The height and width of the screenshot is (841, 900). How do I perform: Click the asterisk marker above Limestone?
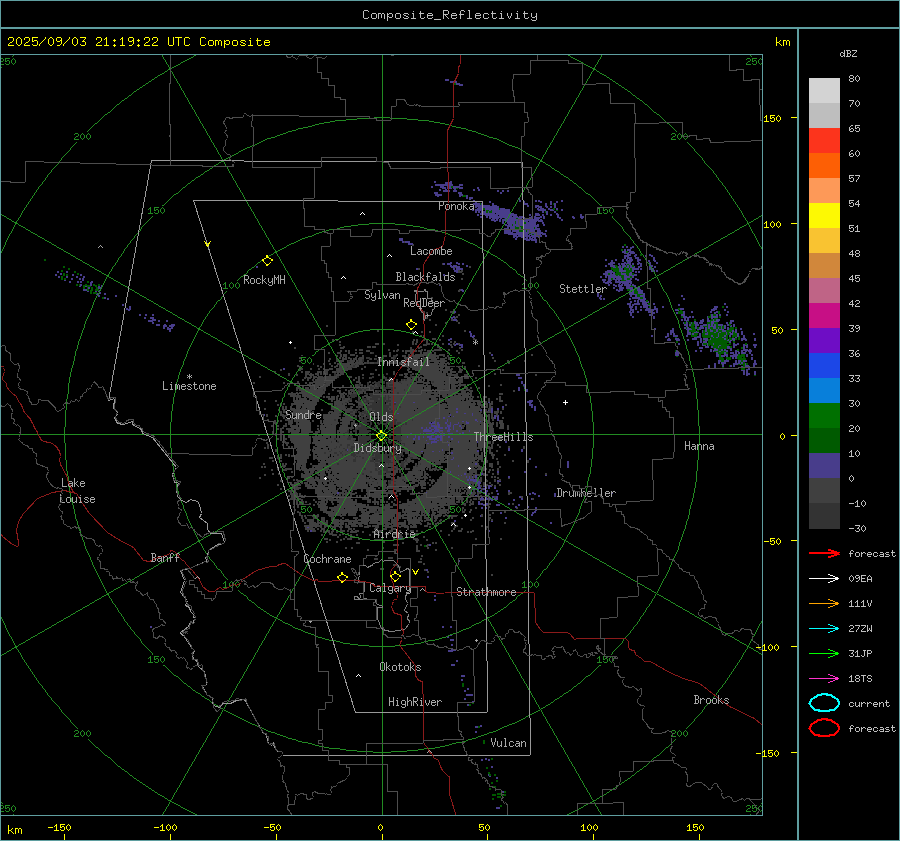tap(189, 377)
